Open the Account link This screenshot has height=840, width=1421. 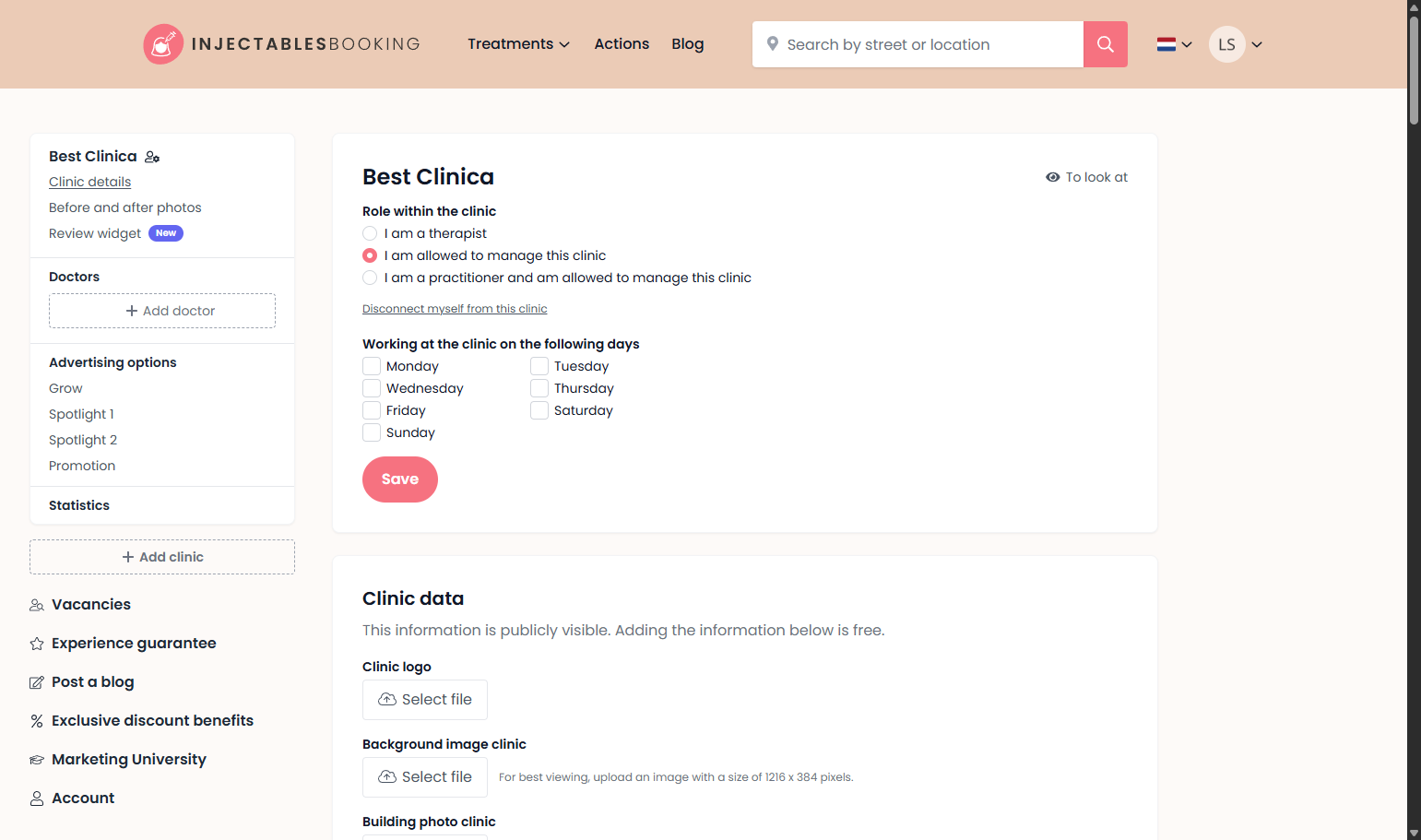tap(83, 799)
